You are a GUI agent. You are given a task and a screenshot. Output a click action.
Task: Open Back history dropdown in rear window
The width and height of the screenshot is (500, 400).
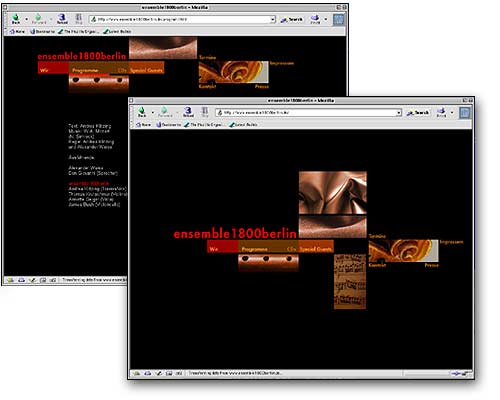click(x=26, y=19)
